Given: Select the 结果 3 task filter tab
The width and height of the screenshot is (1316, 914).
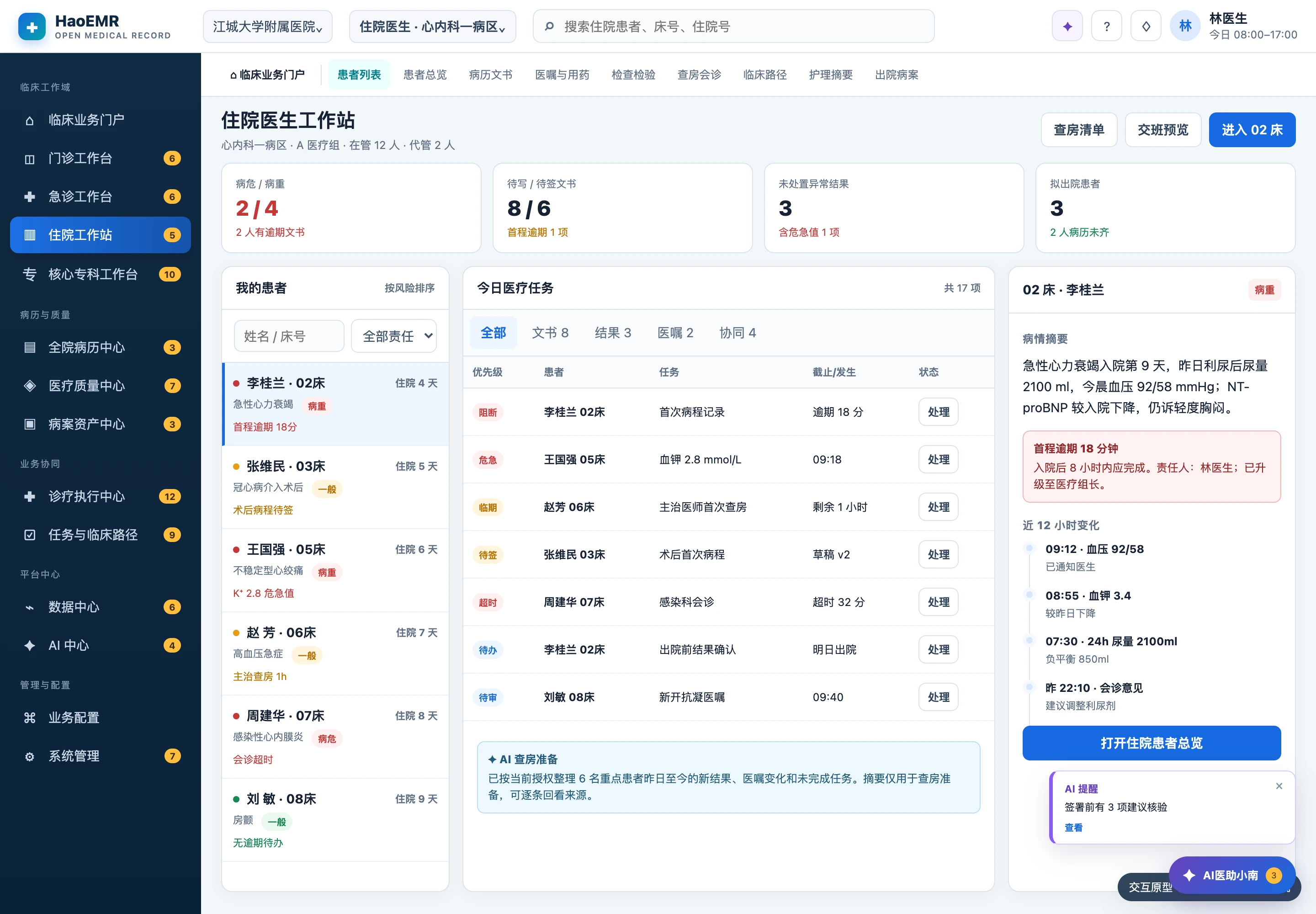Looking at the screenshot, I should (x=613, y=333).
